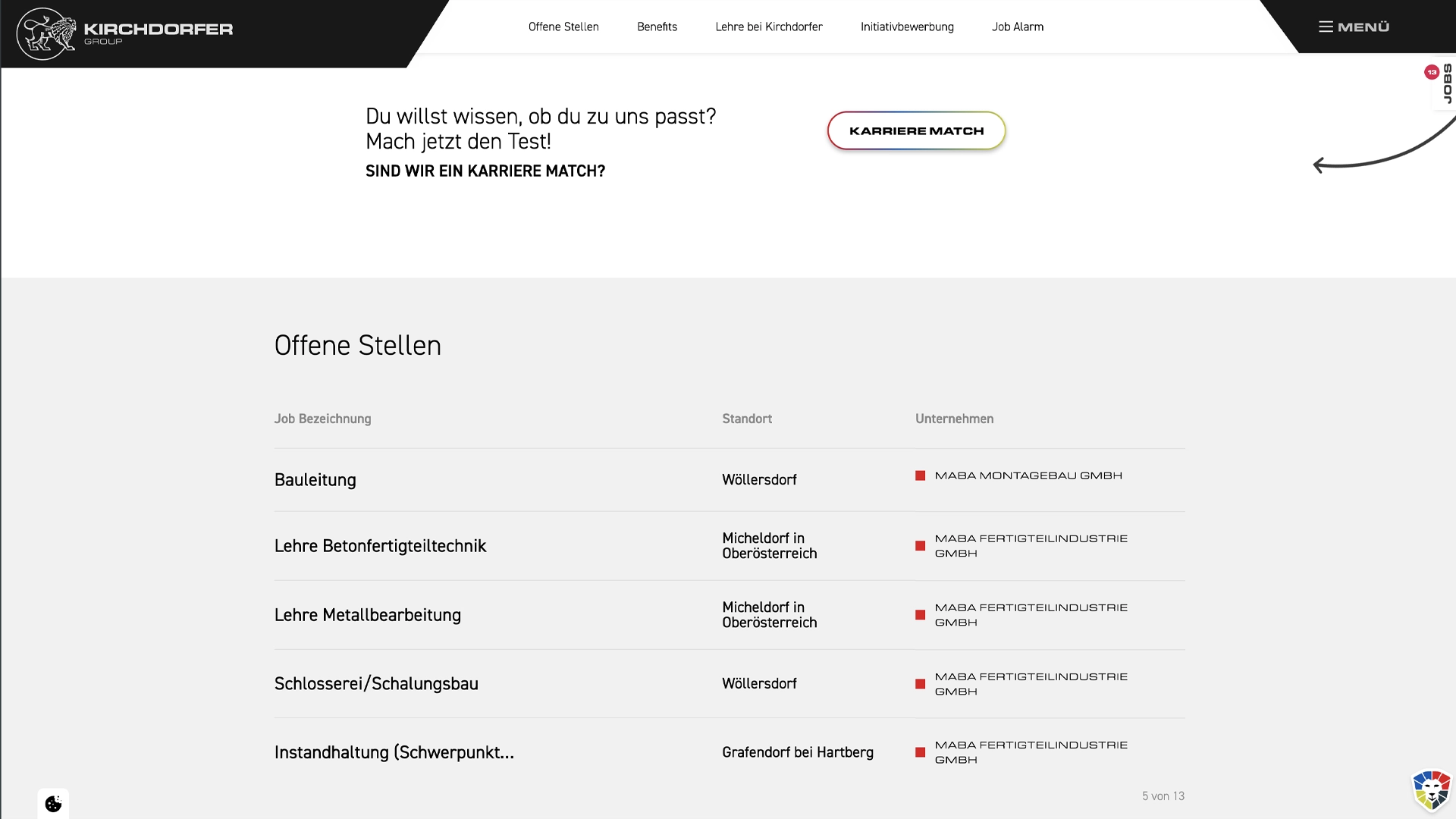The width and height of the screenshot is (1456, 819).
Task: Open the Schlosserei/Schalungsbau job posting
Action: coord(376,683)
